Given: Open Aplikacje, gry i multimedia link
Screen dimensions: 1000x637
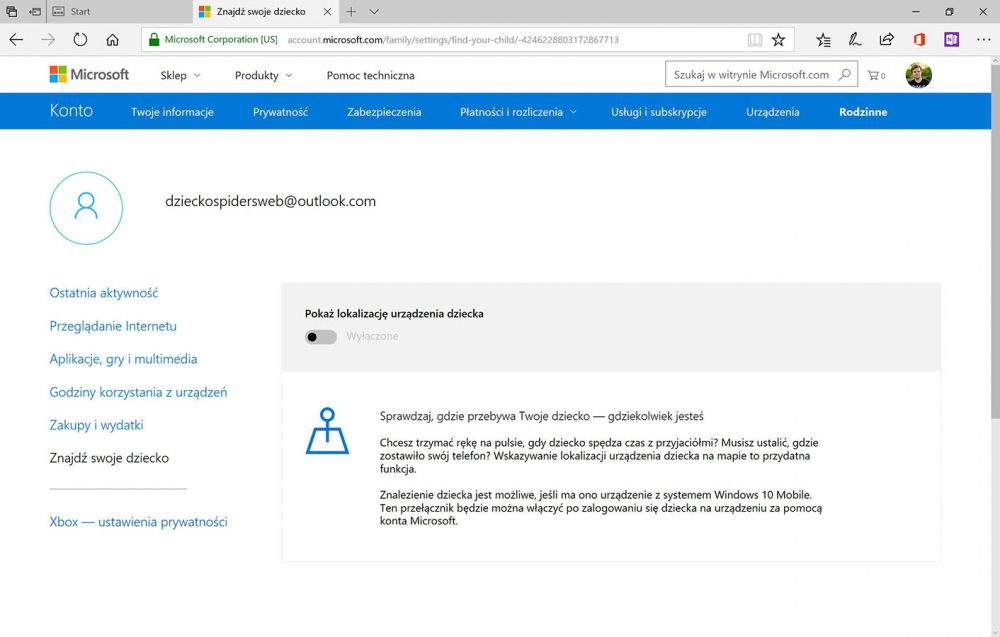Looking at the screenshot, I should point(123,359).
